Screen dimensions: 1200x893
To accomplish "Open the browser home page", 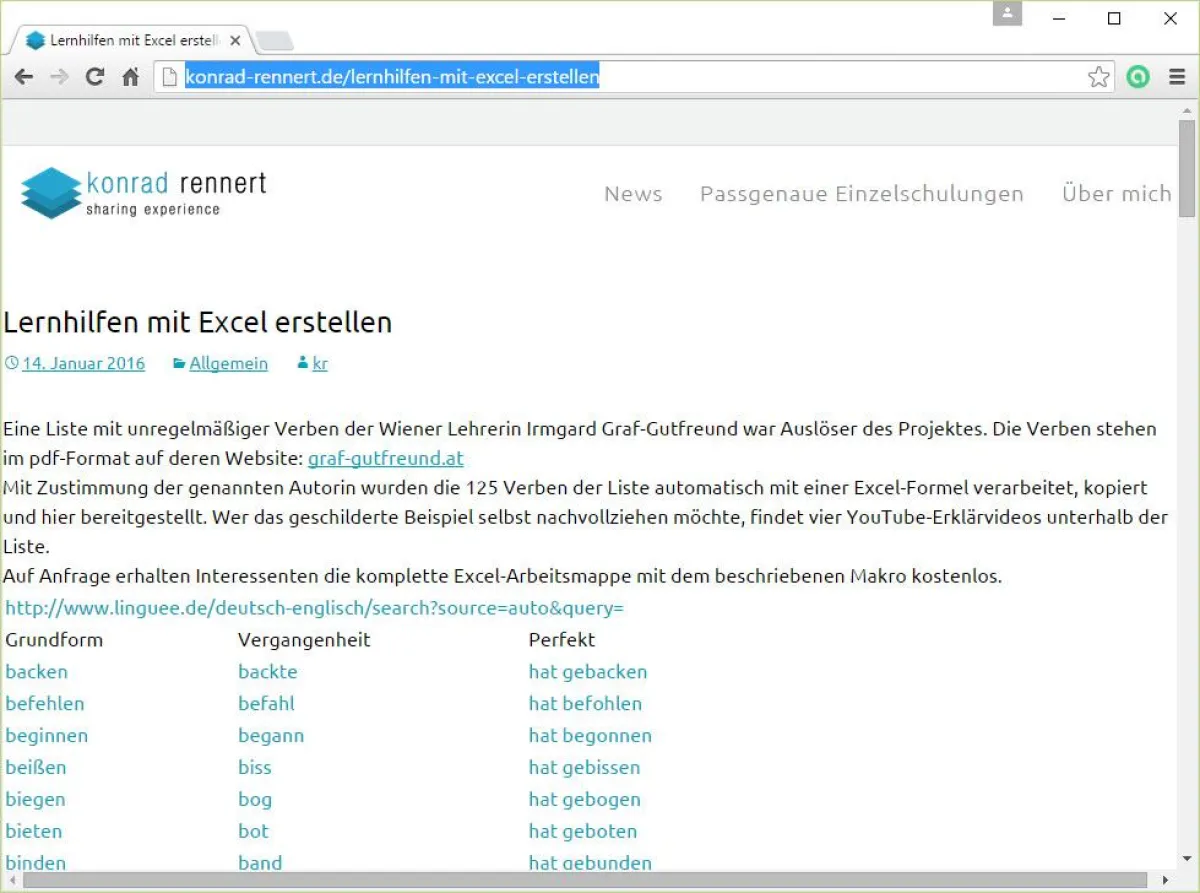I will pyautogui.click(x=130, y=76).
